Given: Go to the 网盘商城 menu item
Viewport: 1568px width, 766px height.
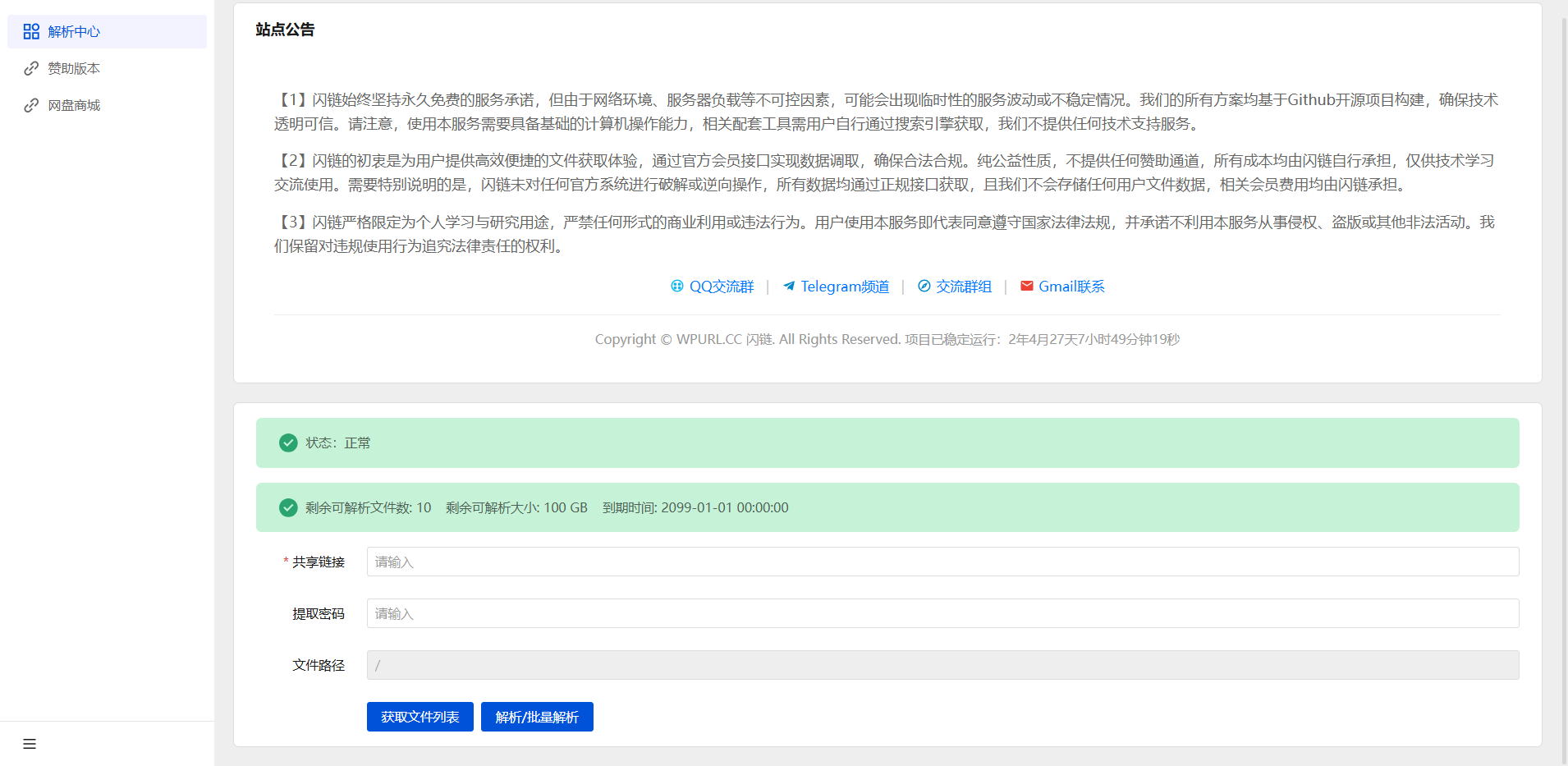Looking at the screenshot, I should coord(74,105).
